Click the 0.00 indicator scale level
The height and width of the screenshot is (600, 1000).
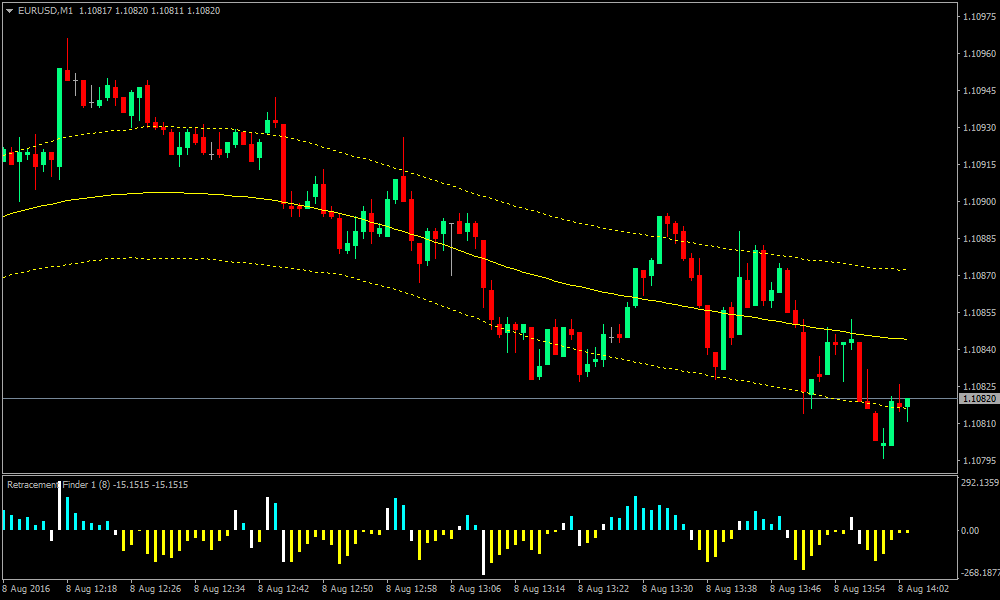coord(970,531)
